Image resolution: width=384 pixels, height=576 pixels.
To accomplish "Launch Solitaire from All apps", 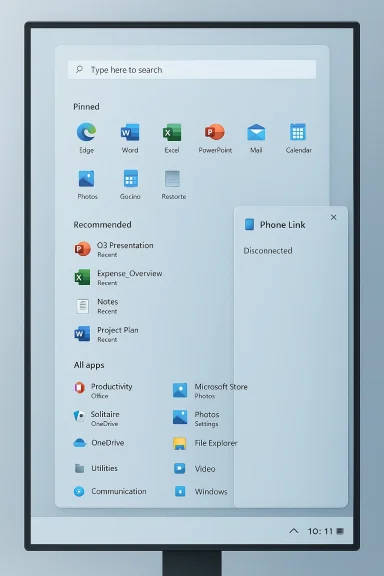I will [97, 418].
